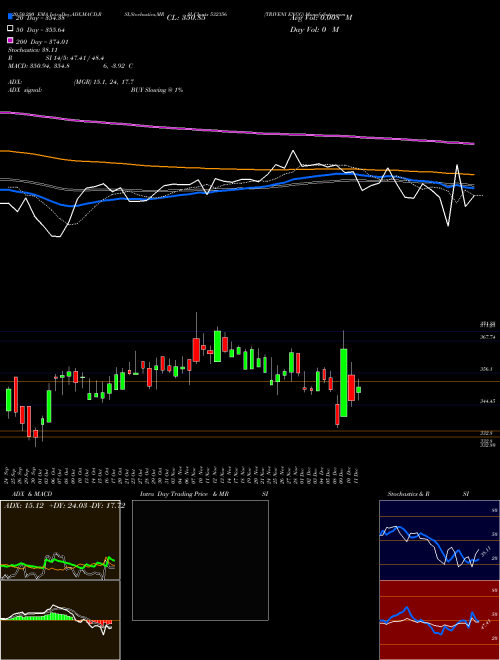Screen dimensions: 500x660
Task: Click the 'SI 14/5: 47.41 / 48.4' value
Action: (x=75, y=58)
